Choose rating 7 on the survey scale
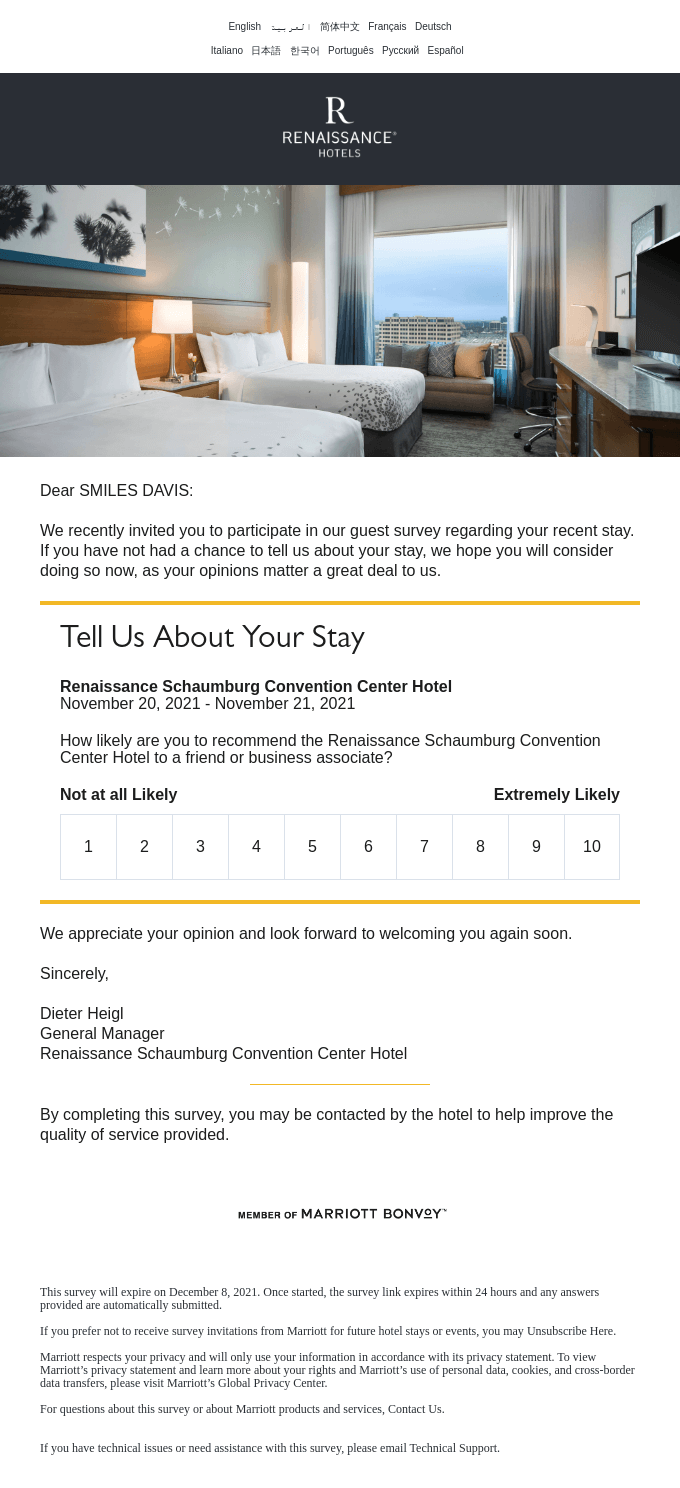Screen dimensions: 680x1488 coord(424,846)
